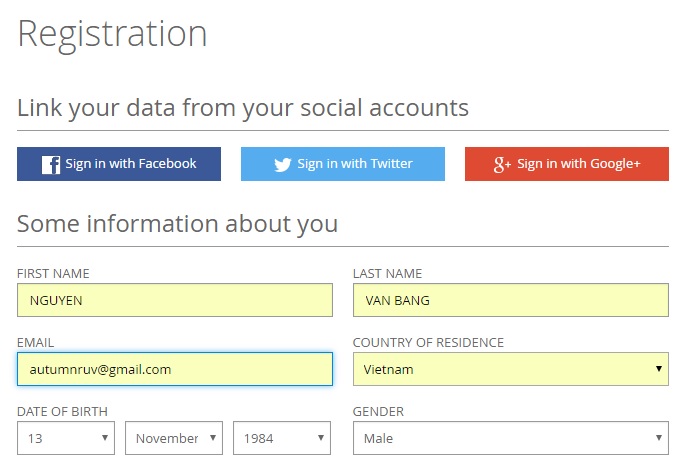Expand the birth year dropdown showing 1984
The image size is (684, 457).
point(282,438)
